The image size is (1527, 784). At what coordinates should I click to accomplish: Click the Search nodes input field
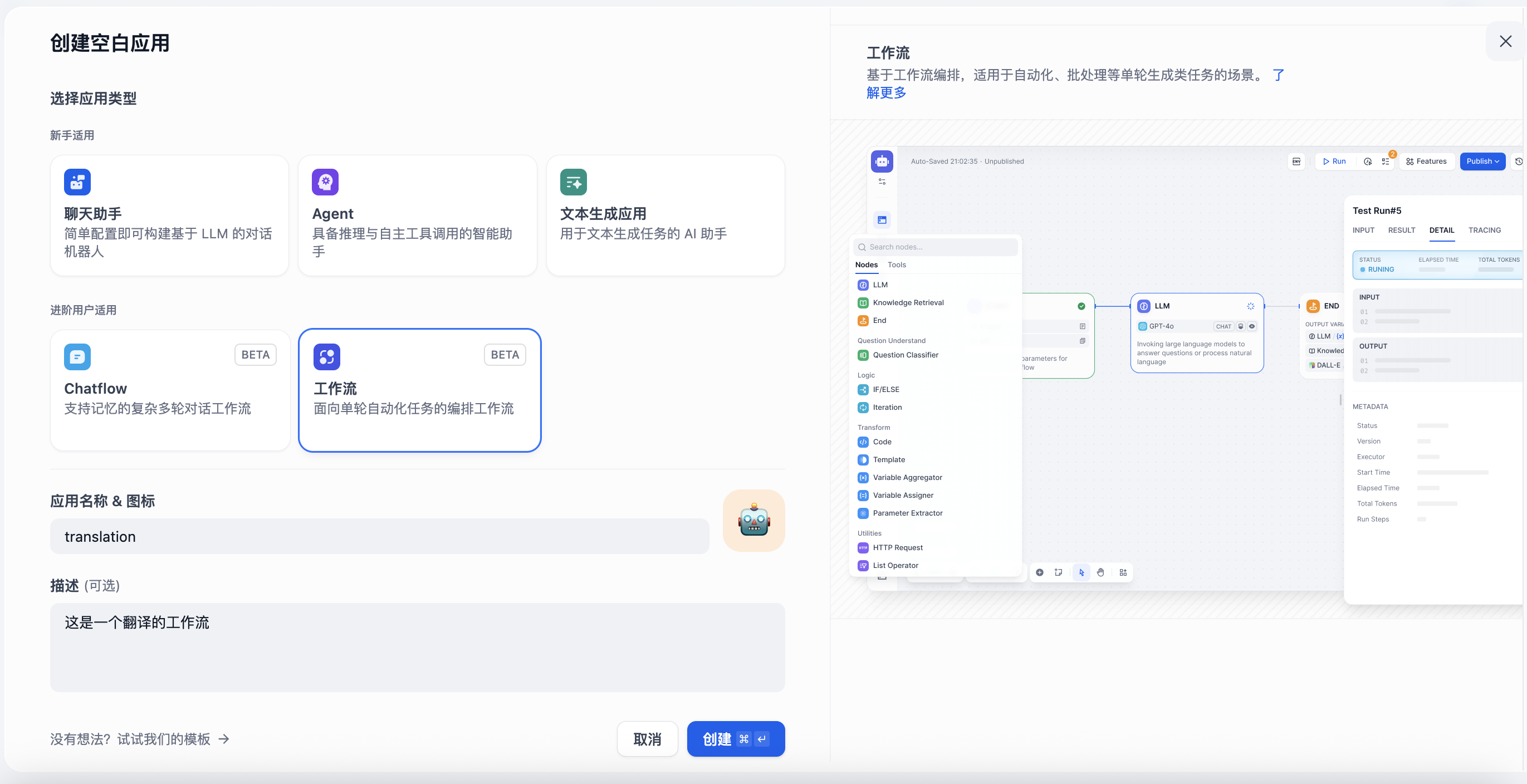pos(936,247)
